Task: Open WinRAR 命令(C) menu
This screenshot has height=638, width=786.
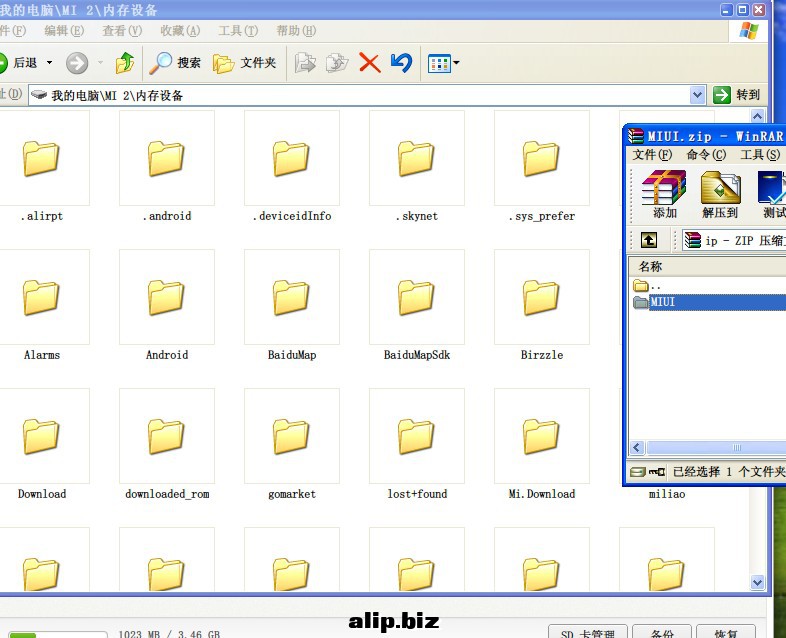Action: pos(706,155)
